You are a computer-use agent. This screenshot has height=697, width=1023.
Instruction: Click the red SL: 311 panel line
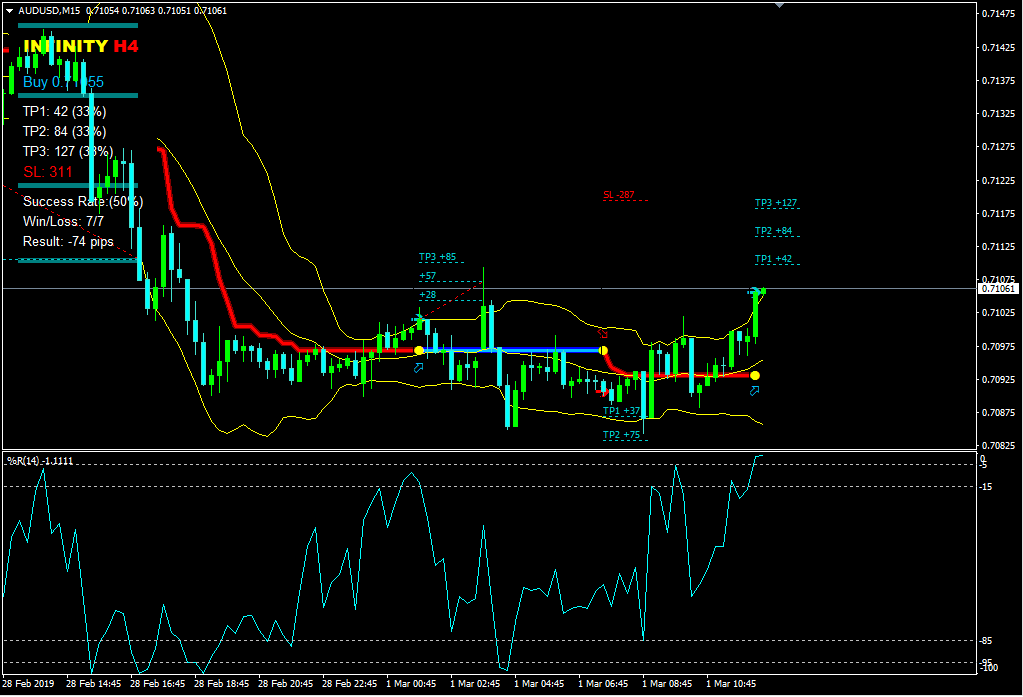(x=48, y=172)
